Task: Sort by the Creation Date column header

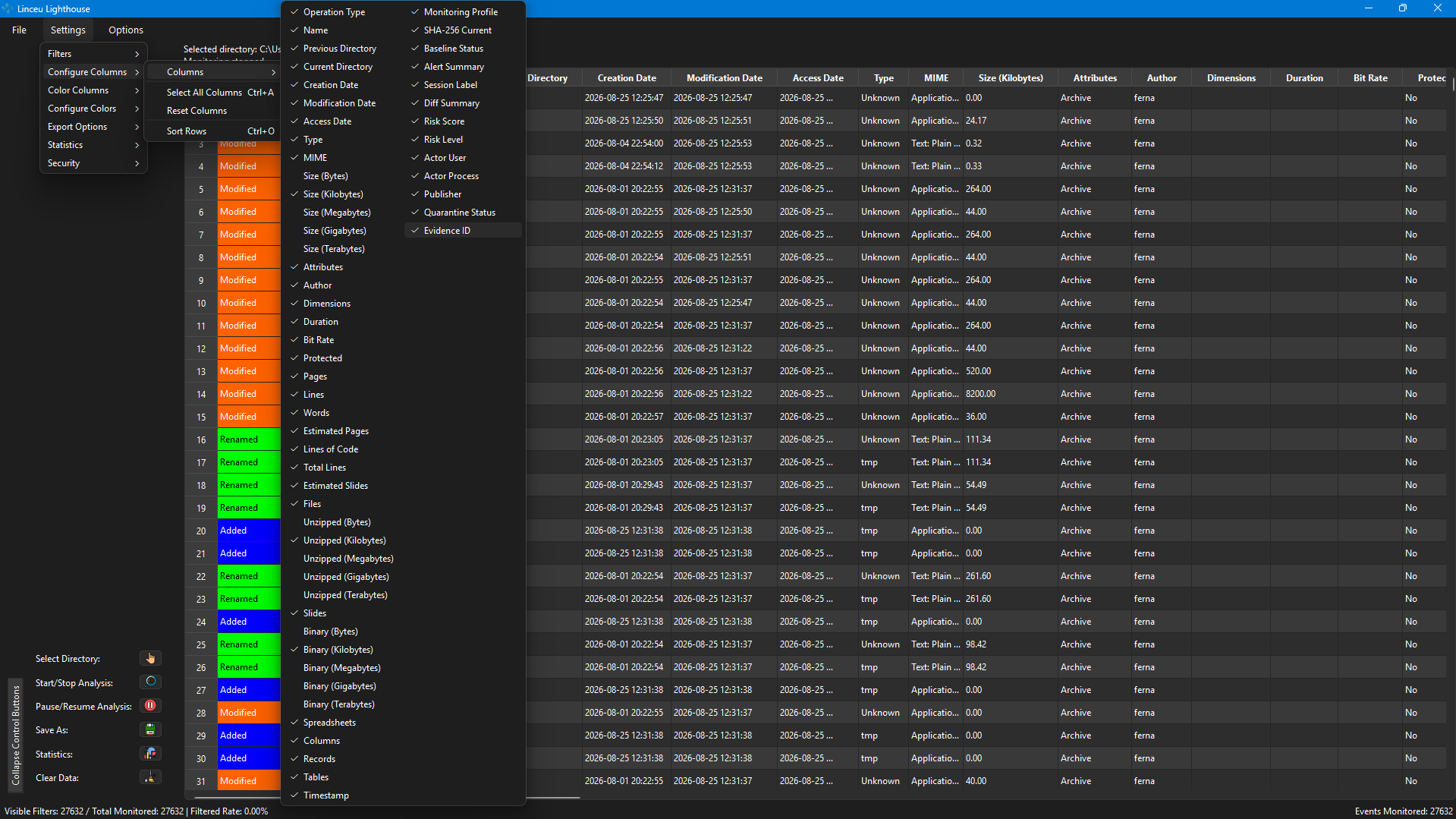Action: pyautogui.click(x=627, y=77)
